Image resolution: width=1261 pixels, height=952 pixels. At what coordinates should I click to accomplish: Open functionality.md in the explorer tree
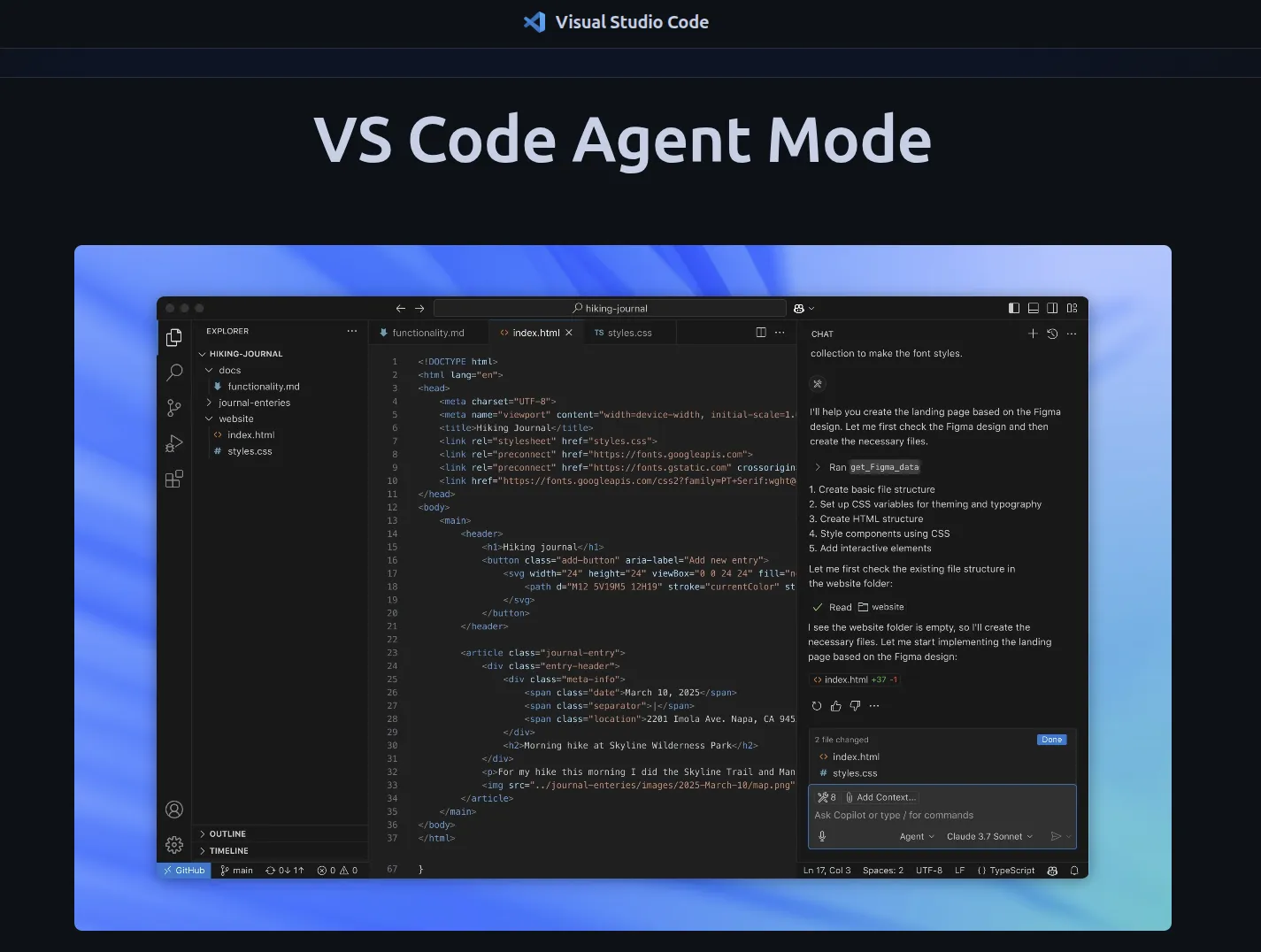click(x=257, y=387)
